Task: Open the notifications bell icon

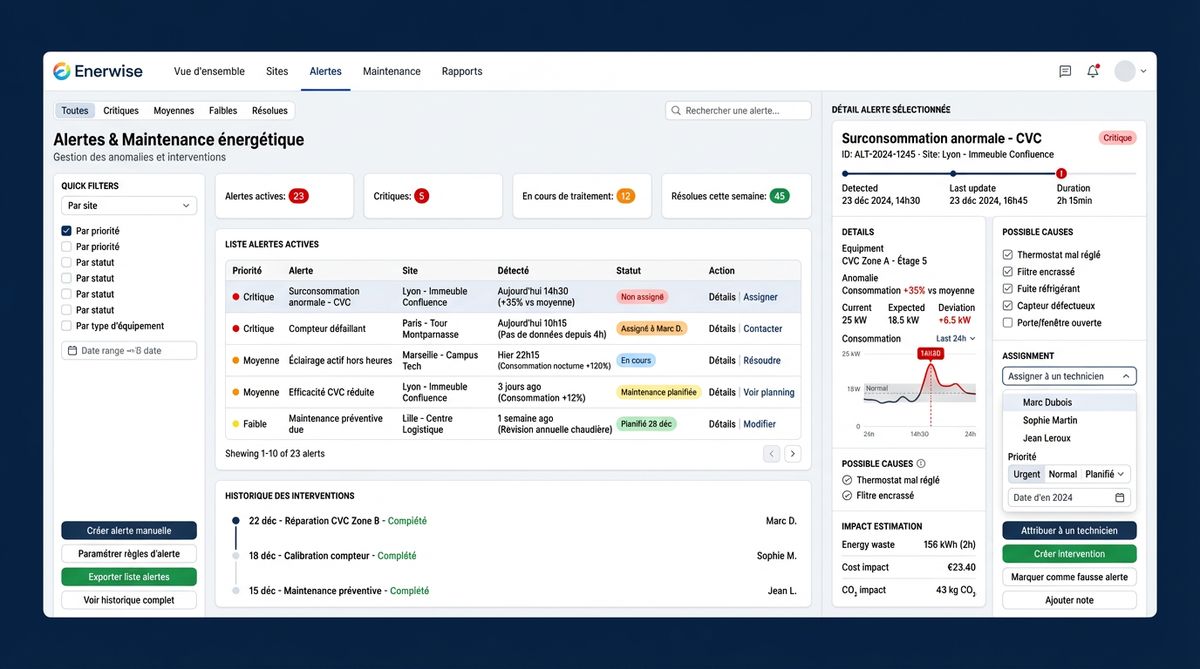Action: (1093, 71)
